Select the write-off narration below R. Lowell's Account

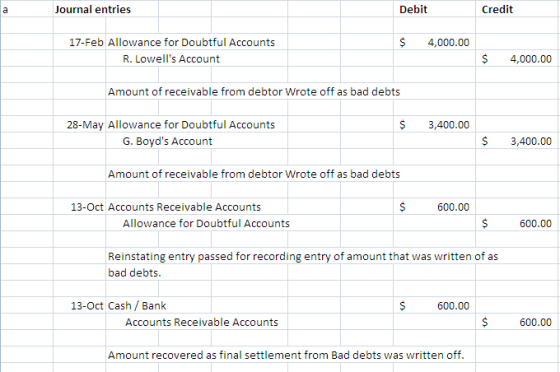click(x=254, y=92)
